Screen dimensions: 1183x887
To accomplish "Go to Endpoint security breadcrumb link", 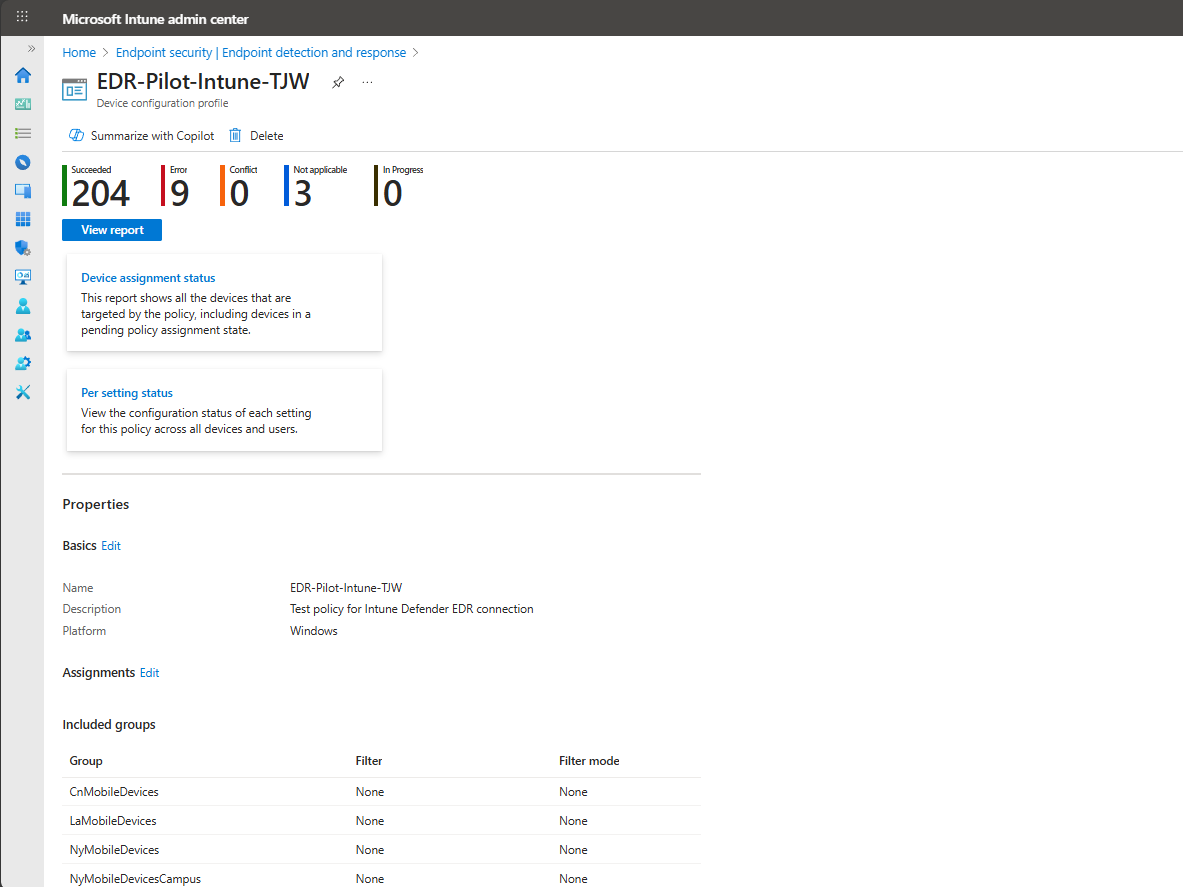I will tap(261, 52).
